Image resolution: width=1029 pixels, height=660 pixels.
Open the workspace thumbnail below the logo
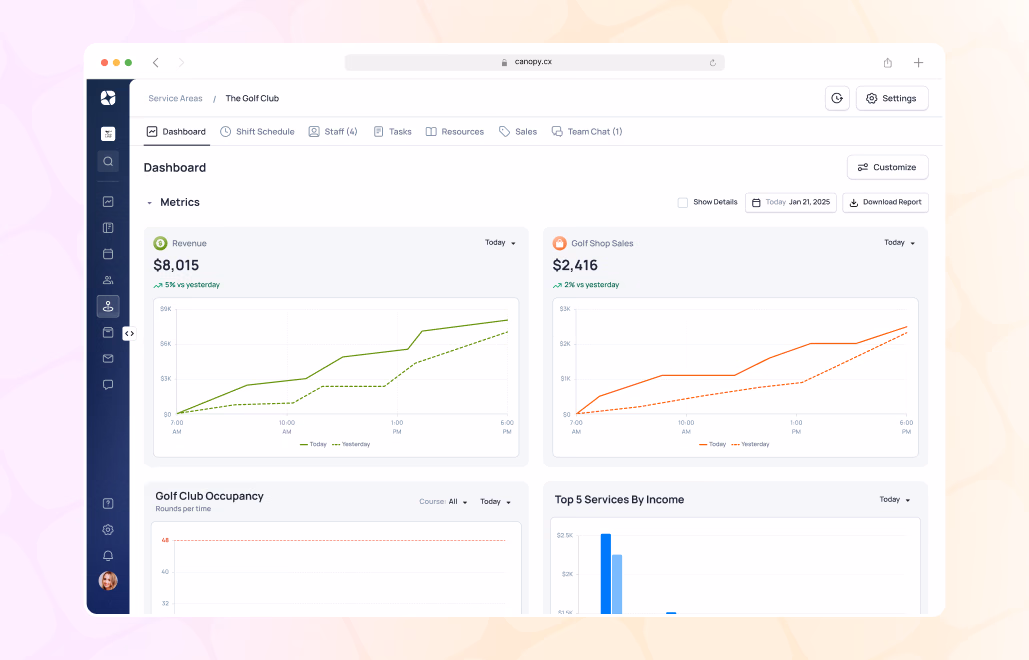coord(108,134)
